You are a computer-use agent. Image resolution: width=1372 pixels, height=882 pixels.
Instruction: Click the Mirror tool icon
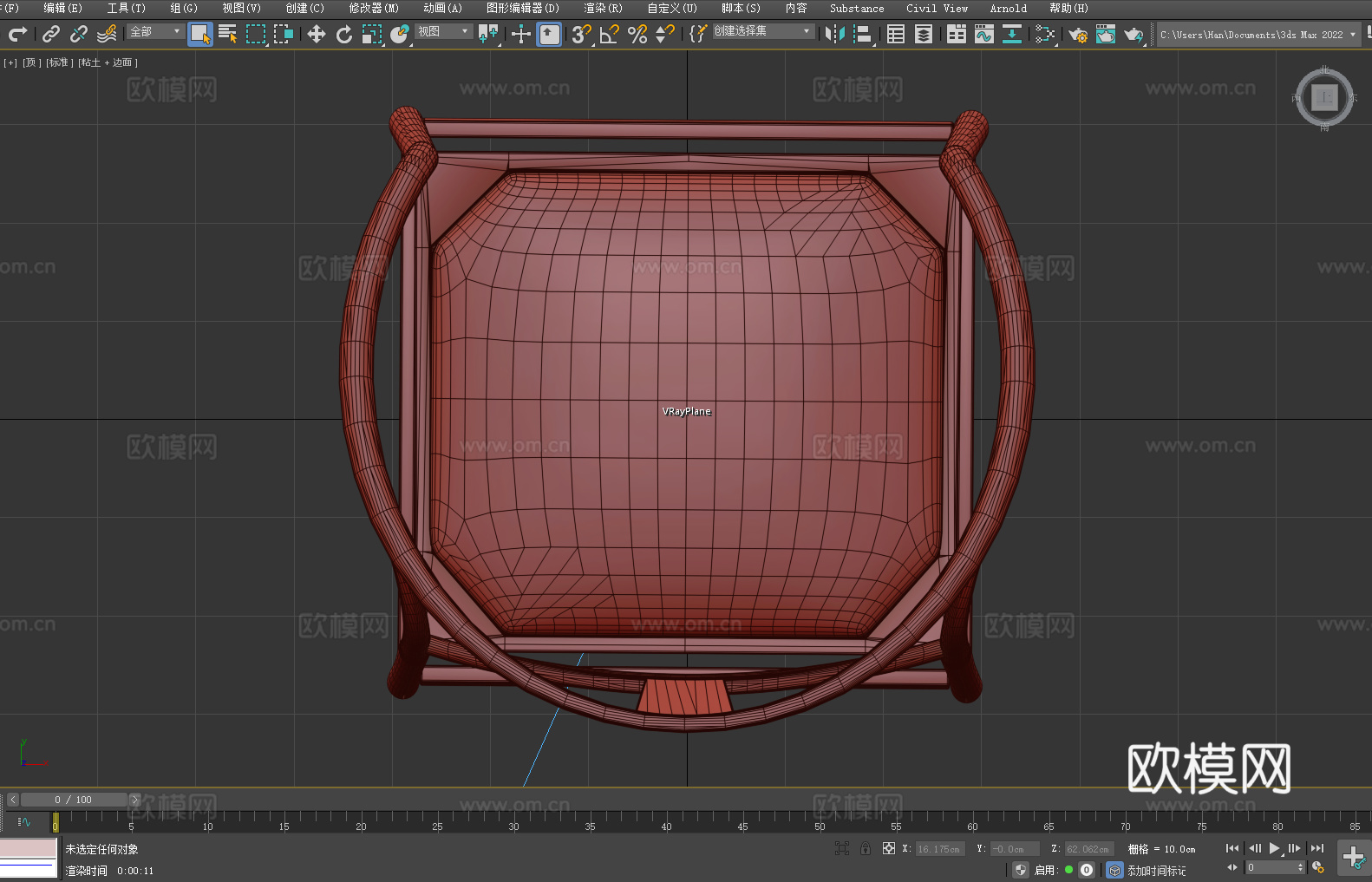pos(835,34)
